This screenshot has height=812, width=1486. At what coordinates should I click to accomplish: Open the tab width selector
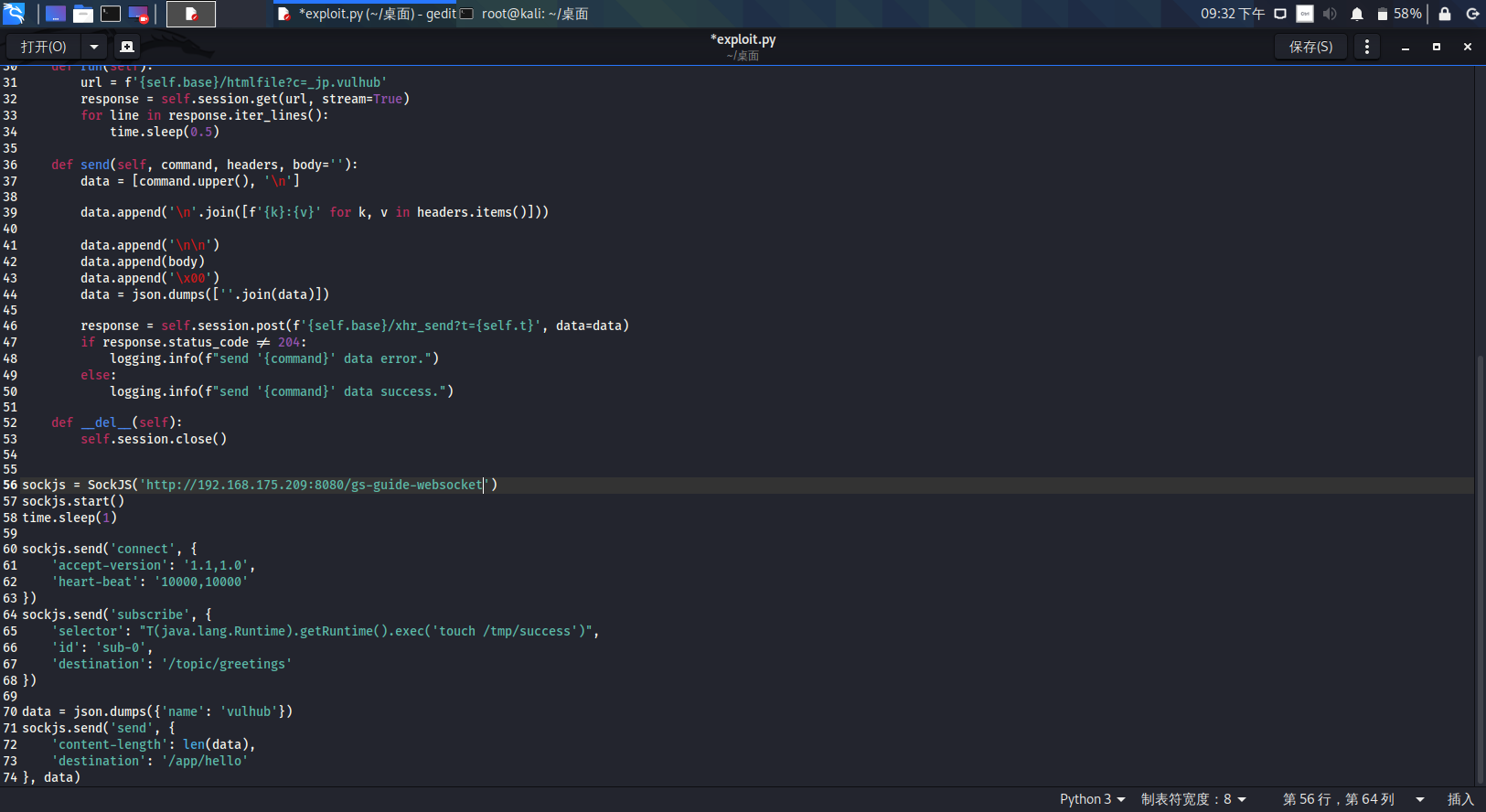(x=1193, y=799)
